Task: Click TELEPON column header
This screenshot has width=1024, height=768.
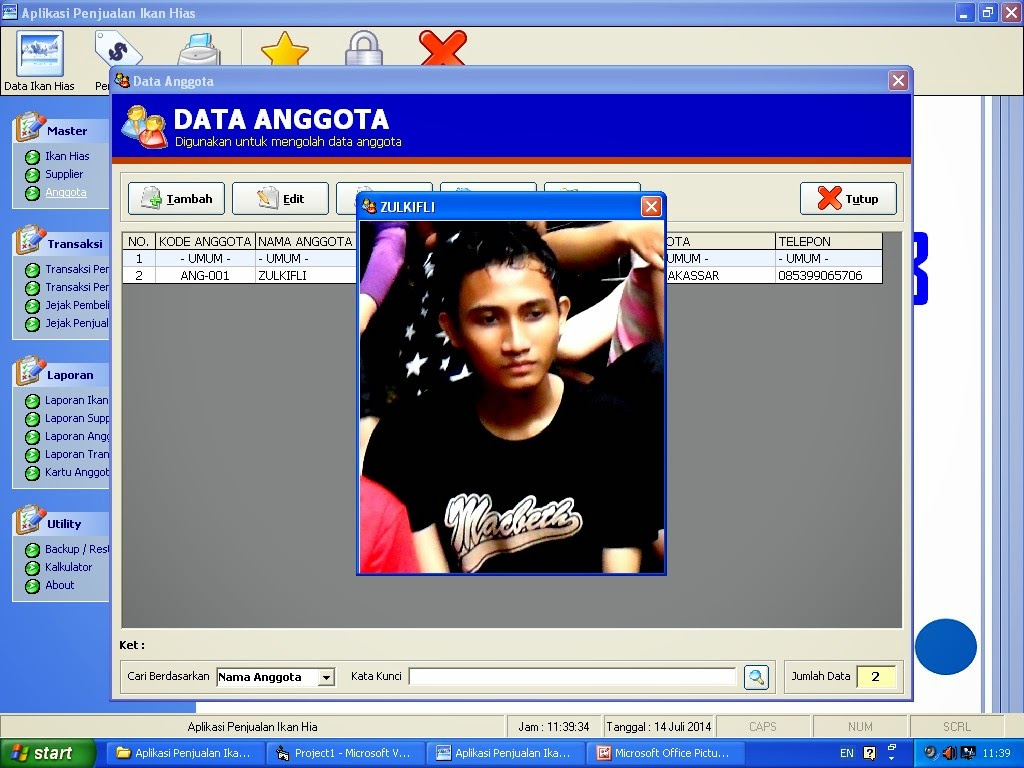Action: [828, 242]
